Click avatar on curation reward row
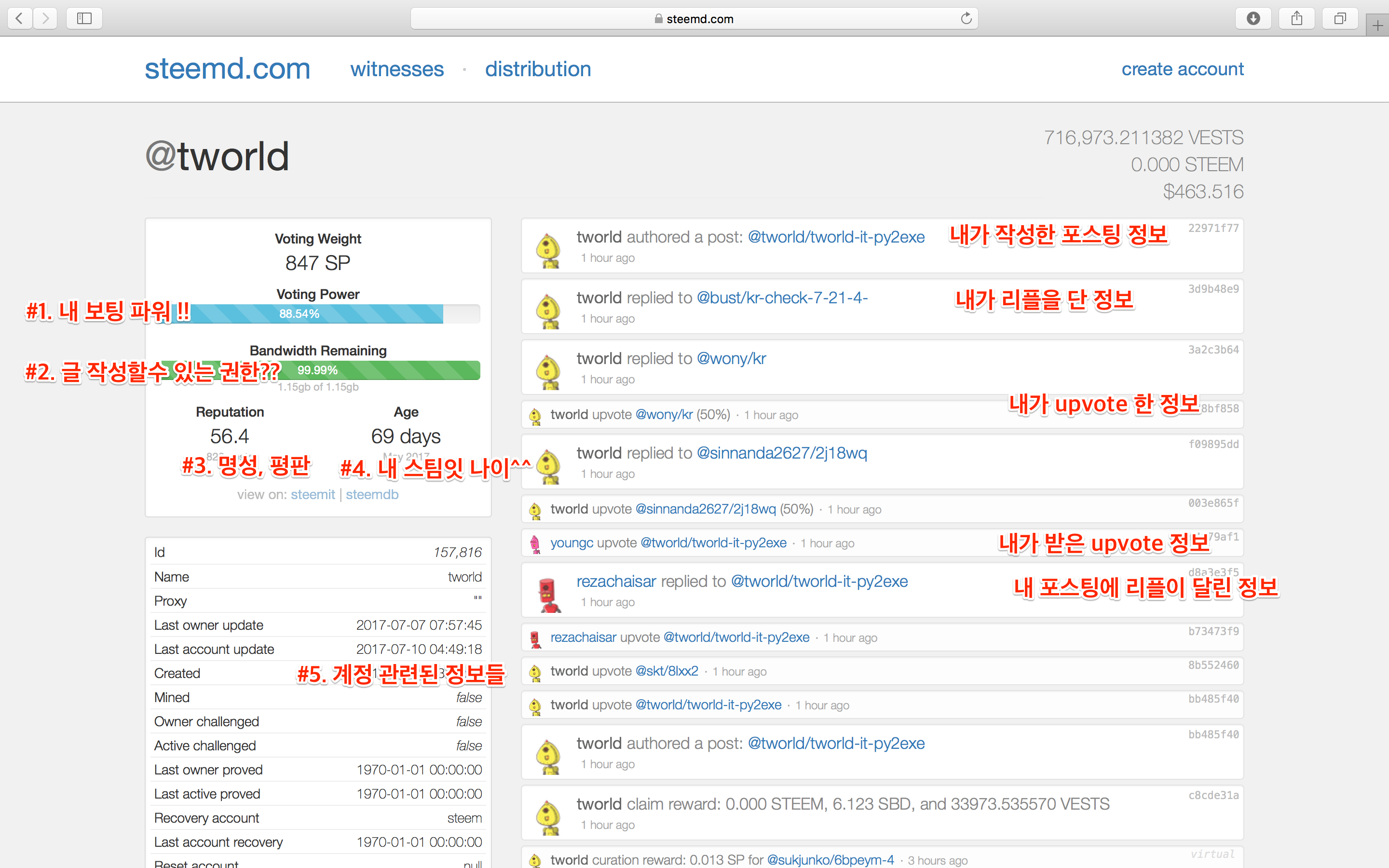Image resolution: width=1389 pixels, height=868 pixels. click(x=535, y=861)
